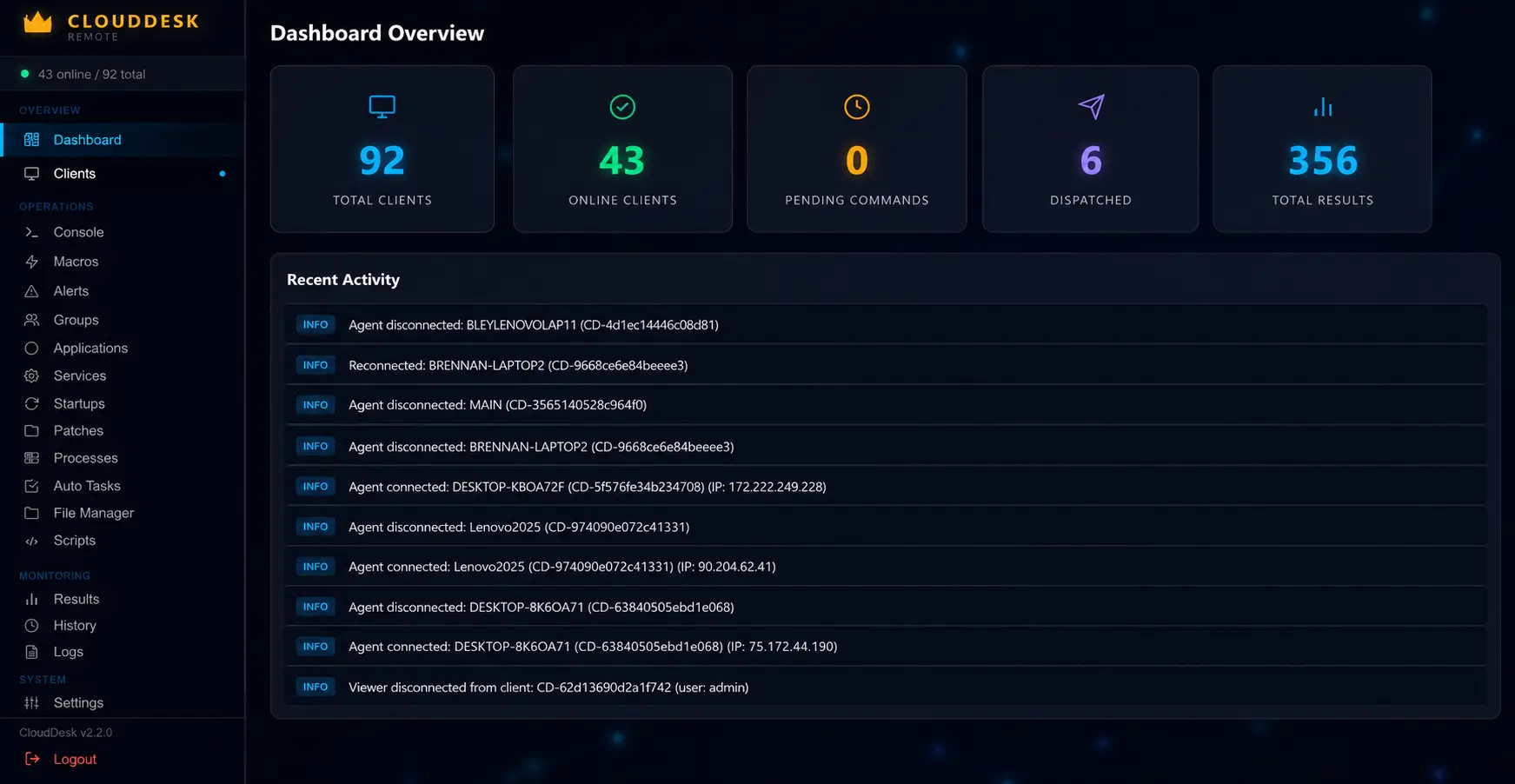Click the Dashboard grid icon in sidebar
The image size is (1515, 784).
coord(32,140)
